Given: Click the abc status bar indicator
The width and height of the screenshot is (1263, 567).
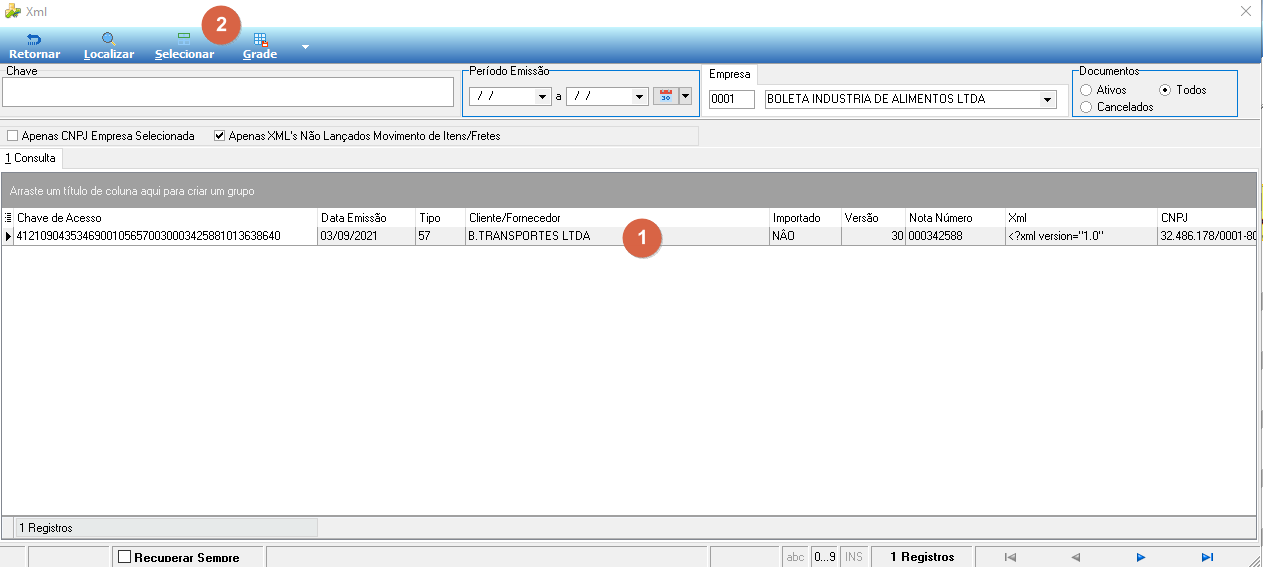Looking at the screenshot, I should coord(795,557).
